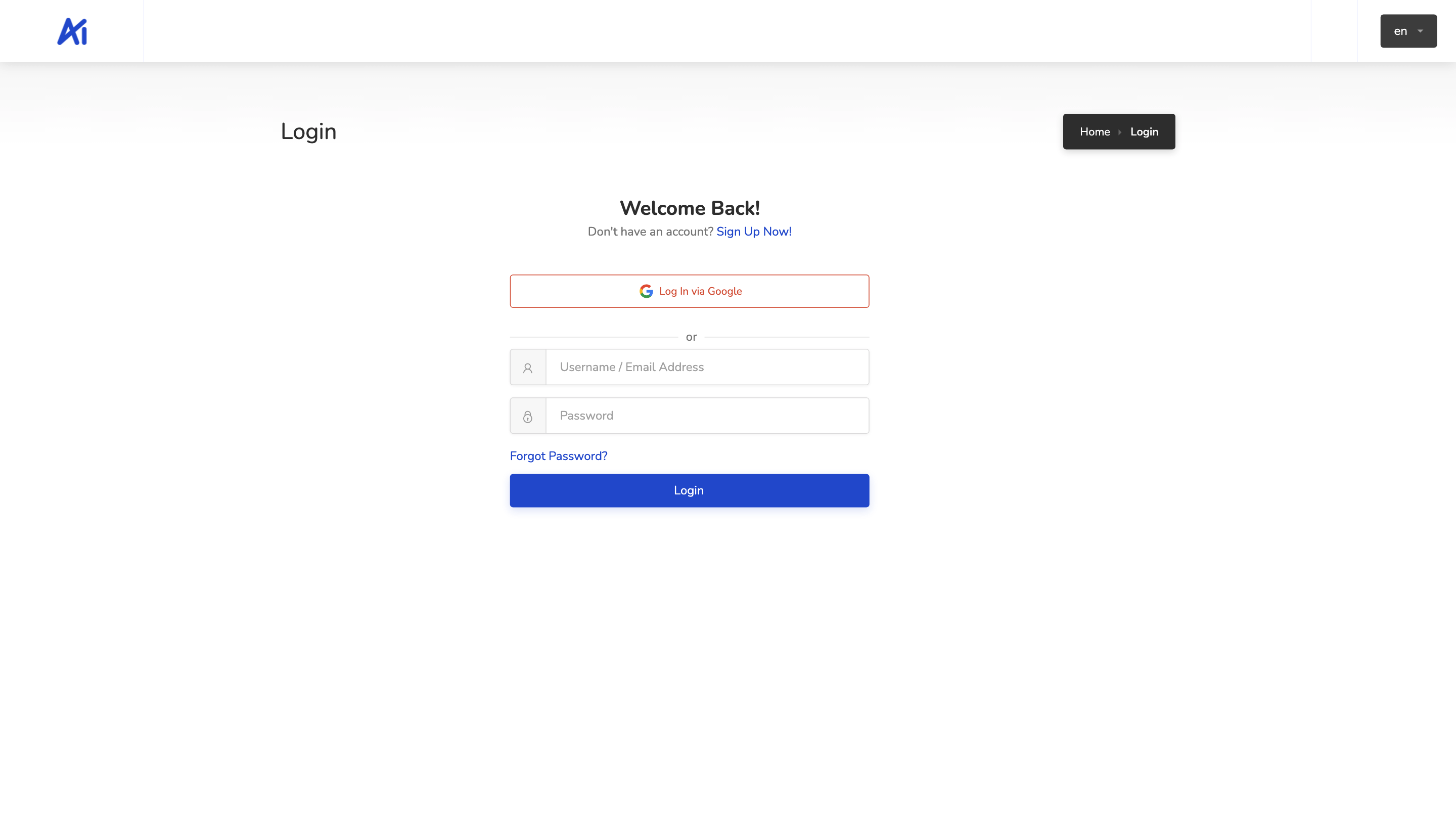Screen dimensions: 1456x819
Task: Go to Home via breadcrumb
Action: coord(1094,131)
